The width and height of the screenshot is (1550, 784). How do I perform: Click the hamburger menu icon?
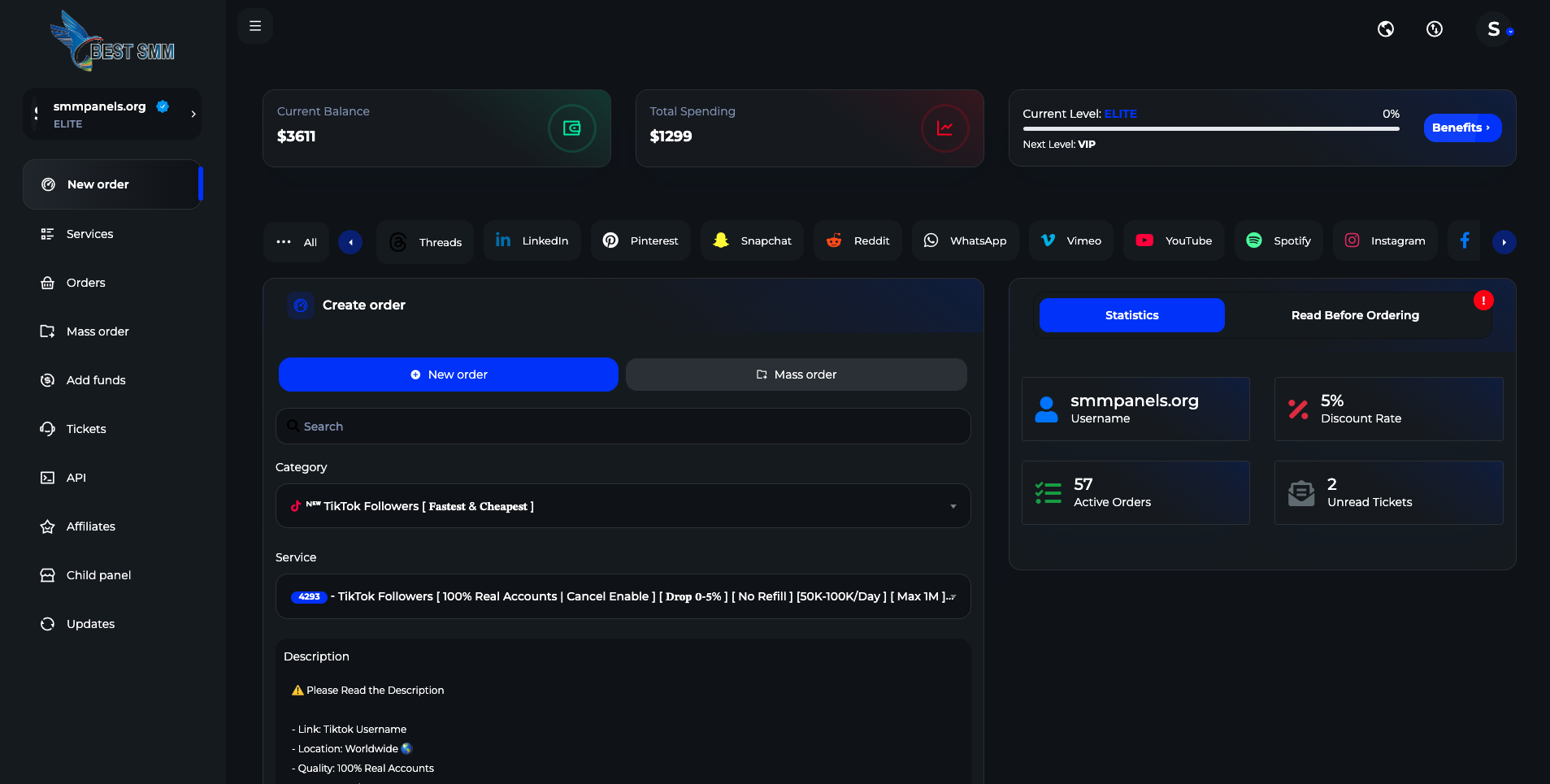255,26
